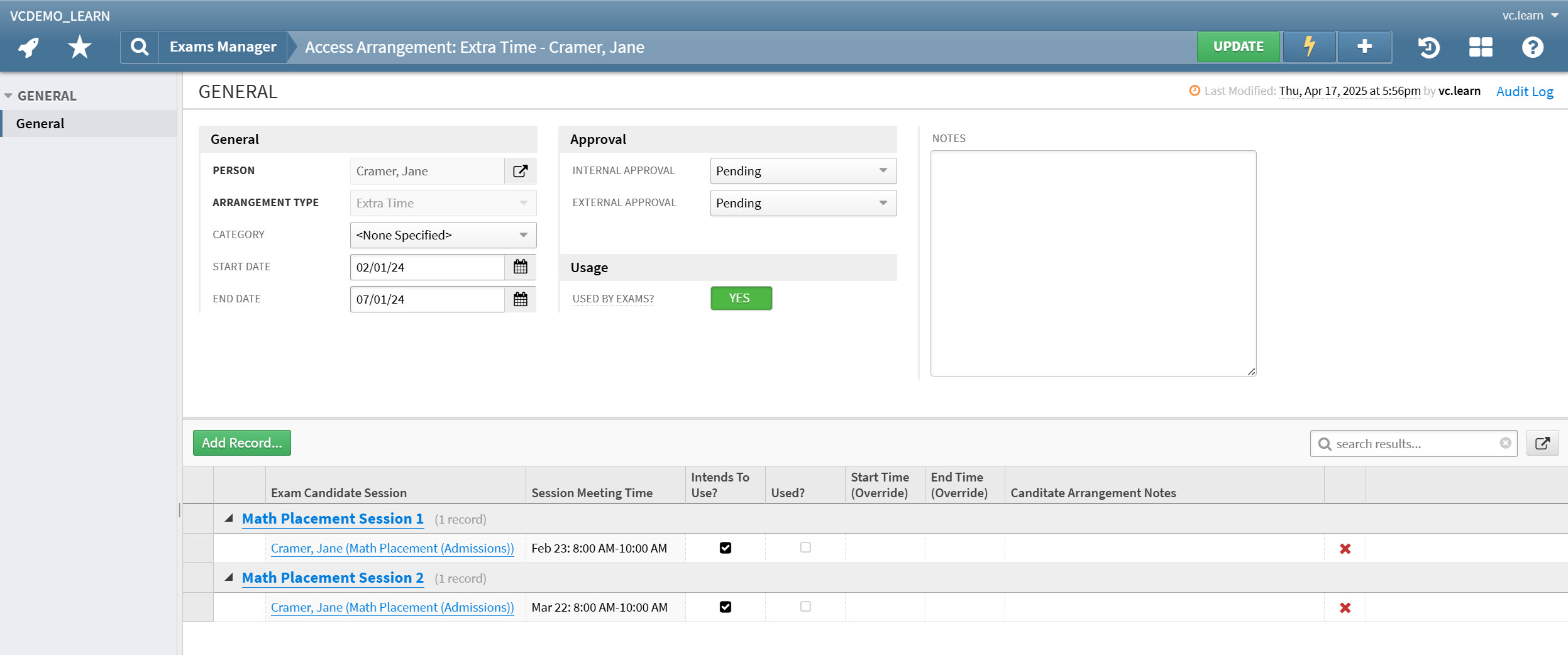Click the magnifying glass search icon
This screenshot has height=655, width=1568.
(x=140, y=47)
